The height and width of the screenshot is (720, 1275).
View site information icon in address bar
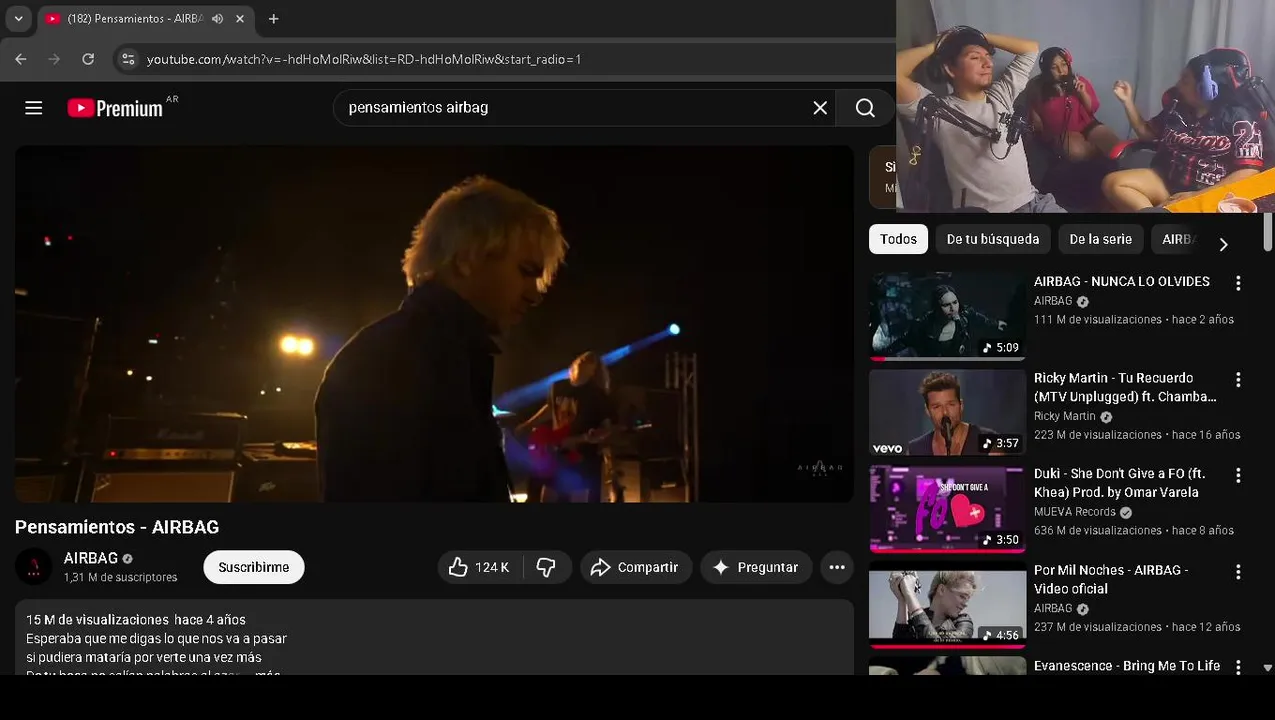click(x=128, y=59)
